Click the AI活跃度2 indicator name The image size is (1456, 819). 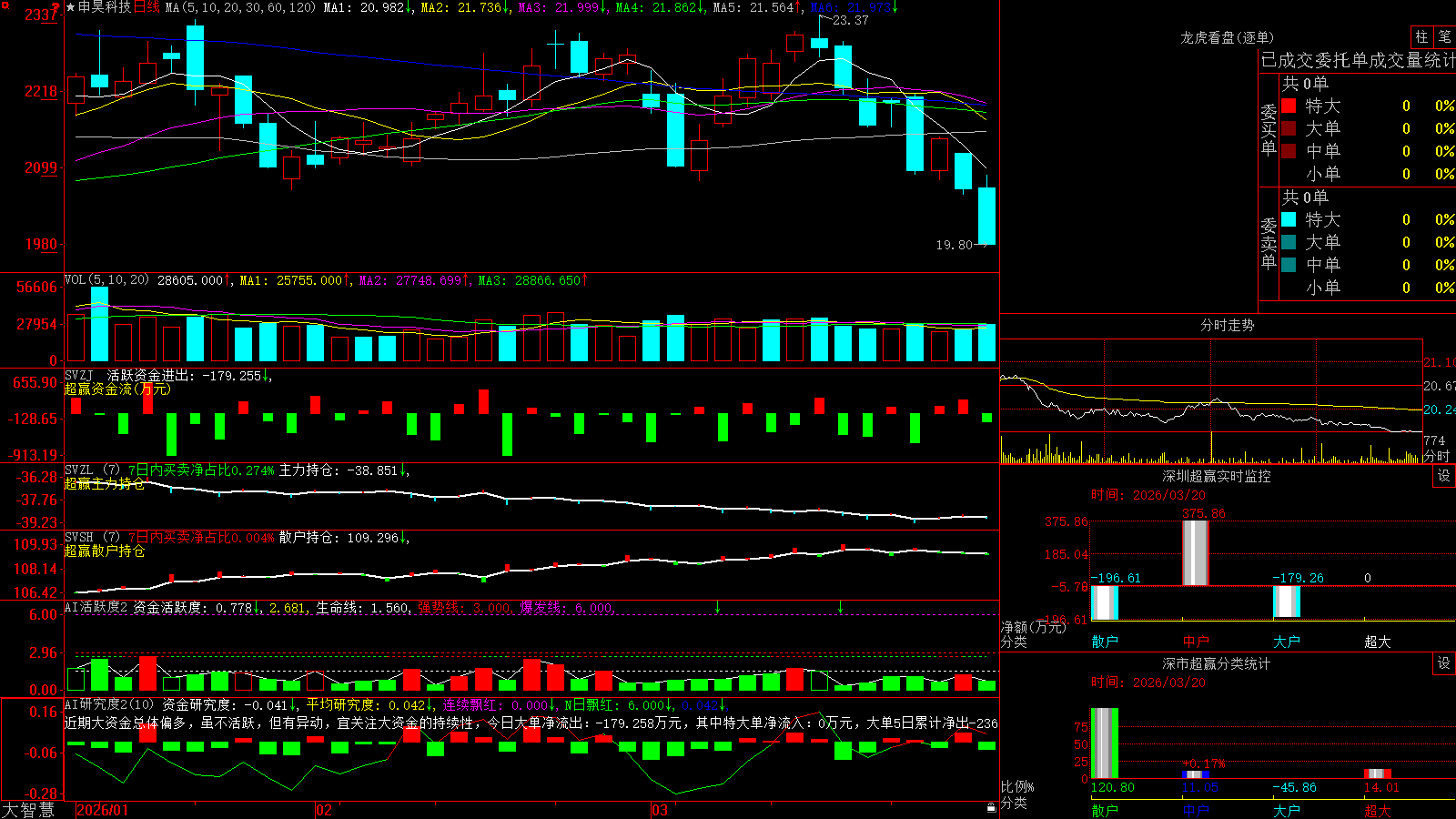96,607
